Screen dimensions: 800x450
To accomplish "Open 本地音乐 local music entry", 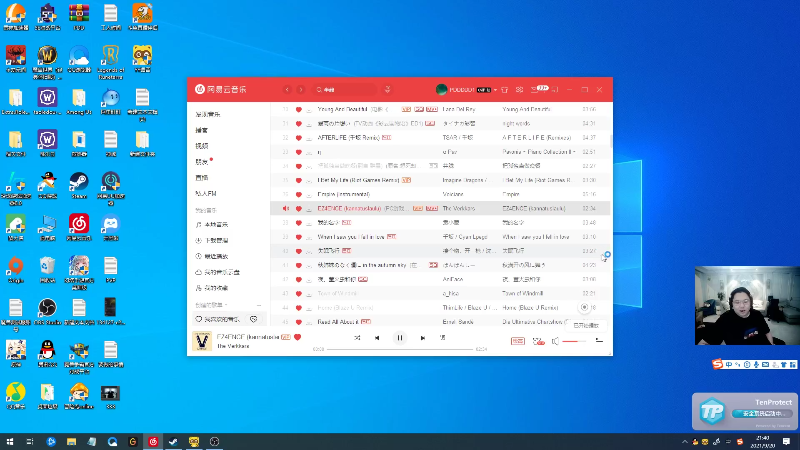I will tap(212, 224).
